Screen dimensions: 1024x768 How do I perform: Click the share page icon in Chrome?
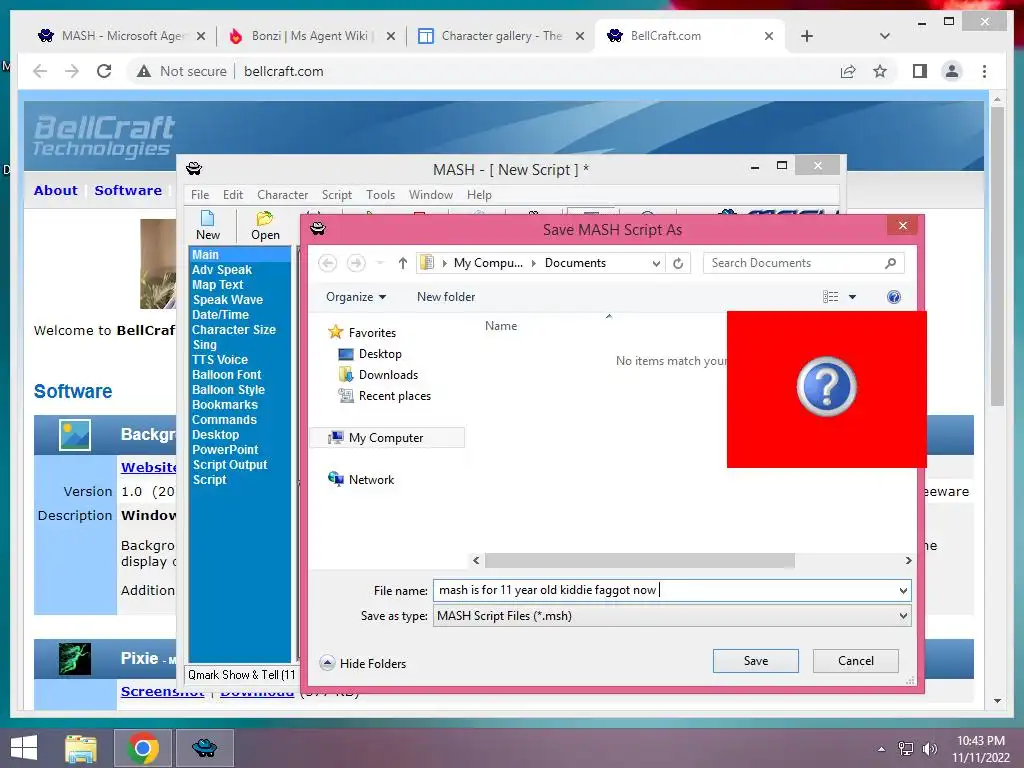click(x=848, y=71)
